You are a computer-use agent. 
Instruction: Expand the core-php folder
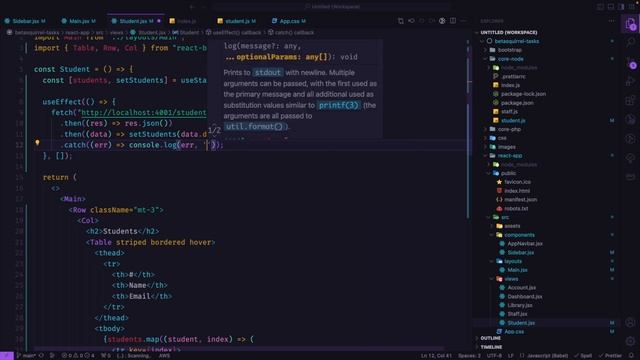coord(509,129)
